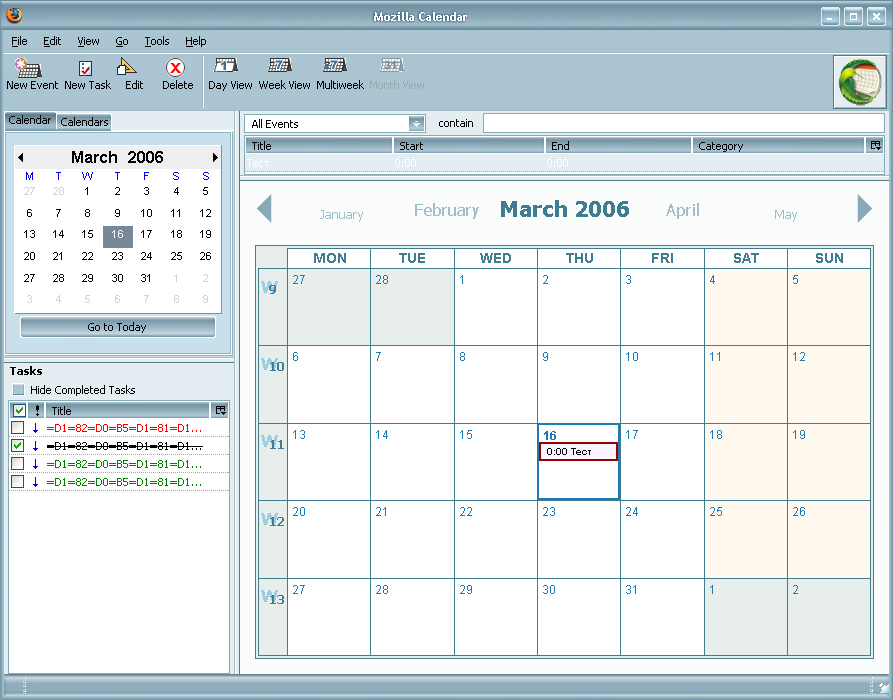The height and width of the screenshot is (700, 893).
Task: Jump to February in the month header
Action: click(446, 210)
